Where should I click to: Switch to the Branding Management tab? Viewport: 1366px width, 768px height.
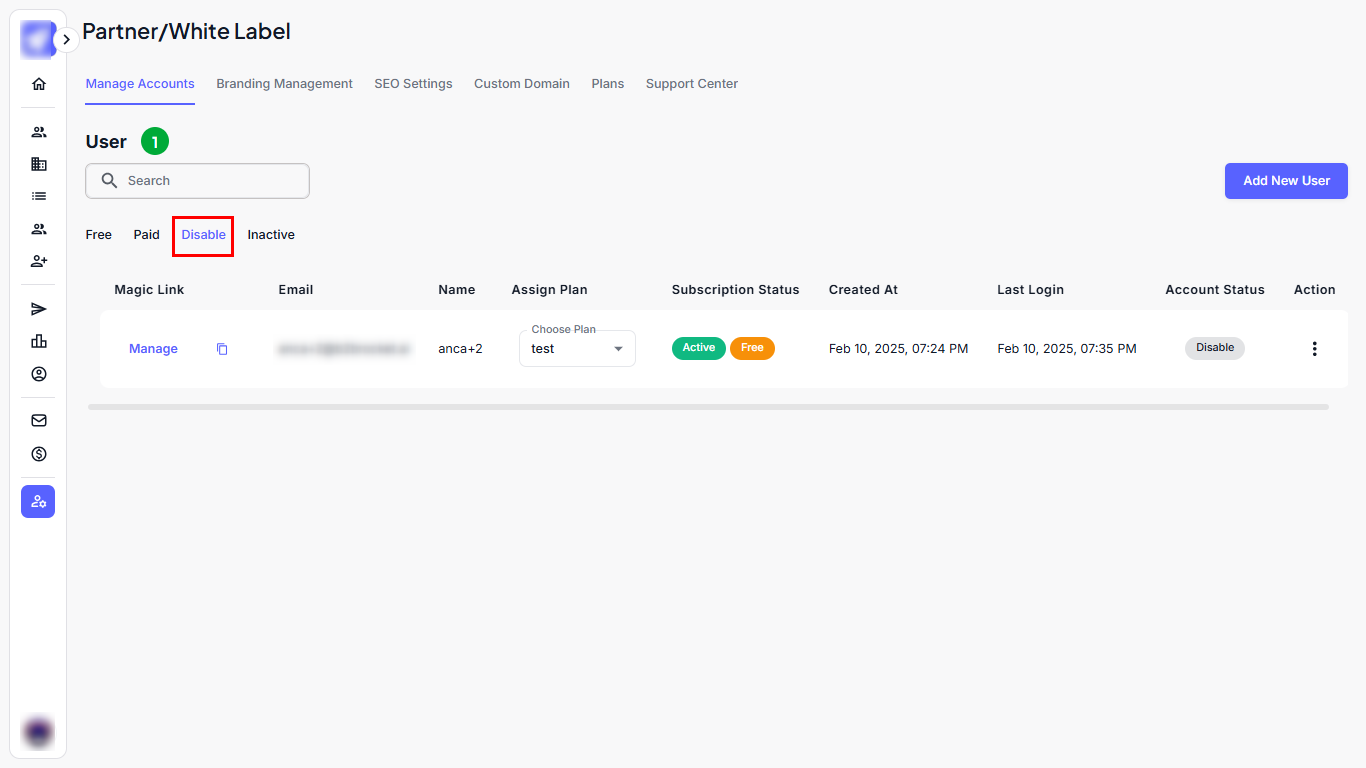[x=284, y=84]
